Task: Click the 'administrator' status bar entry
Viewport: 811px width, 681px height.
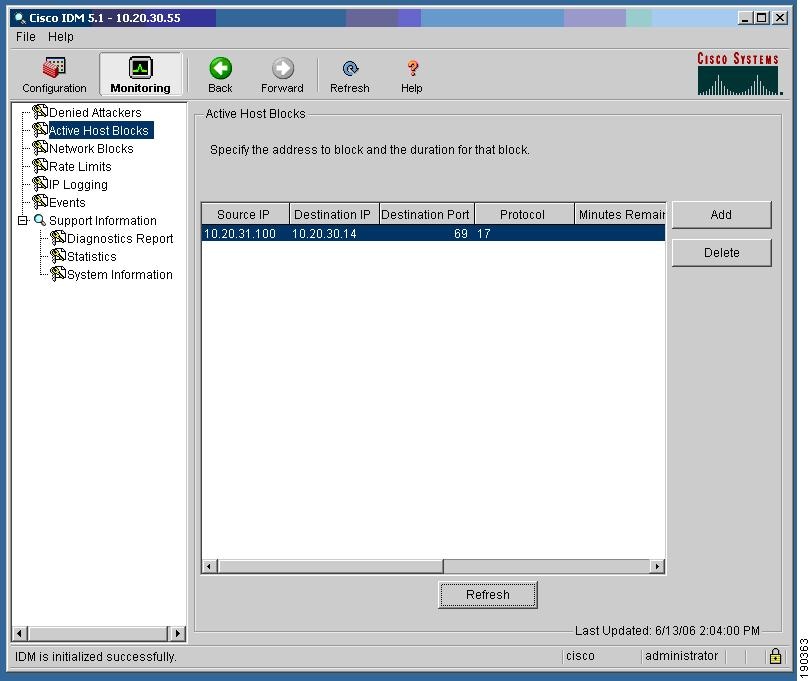Action: (x=682, y=656)
